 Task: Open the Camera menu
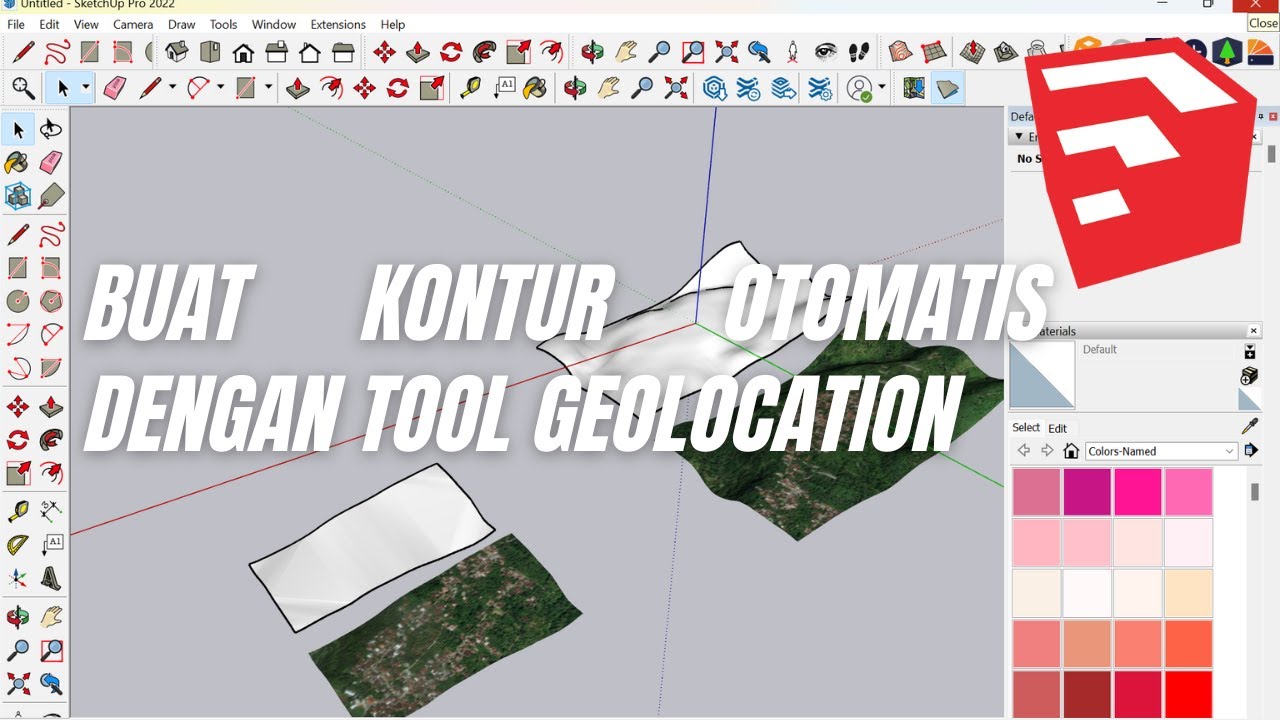coord(133,24)
